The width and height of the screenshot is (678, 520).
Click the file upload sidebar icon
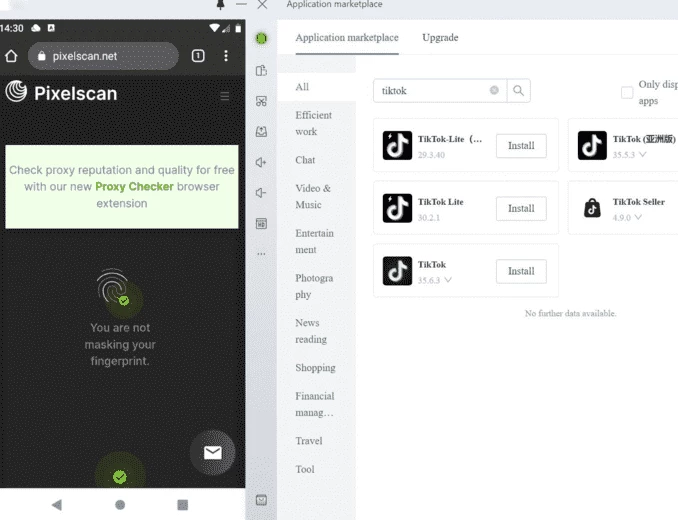[x=261, y=131]
